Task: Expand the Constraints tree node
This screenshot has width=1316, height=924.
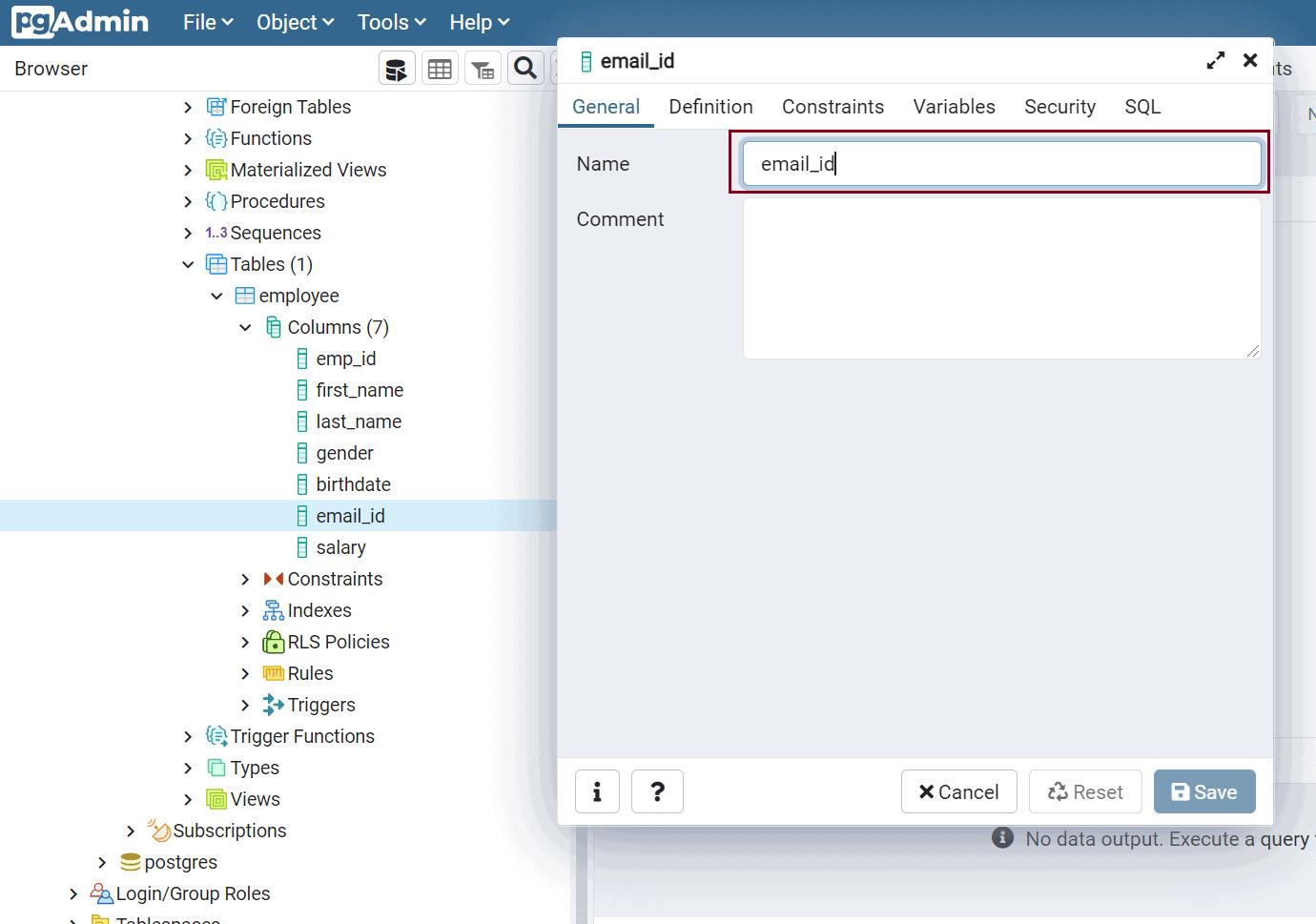Action: click(x=245, y=580)
